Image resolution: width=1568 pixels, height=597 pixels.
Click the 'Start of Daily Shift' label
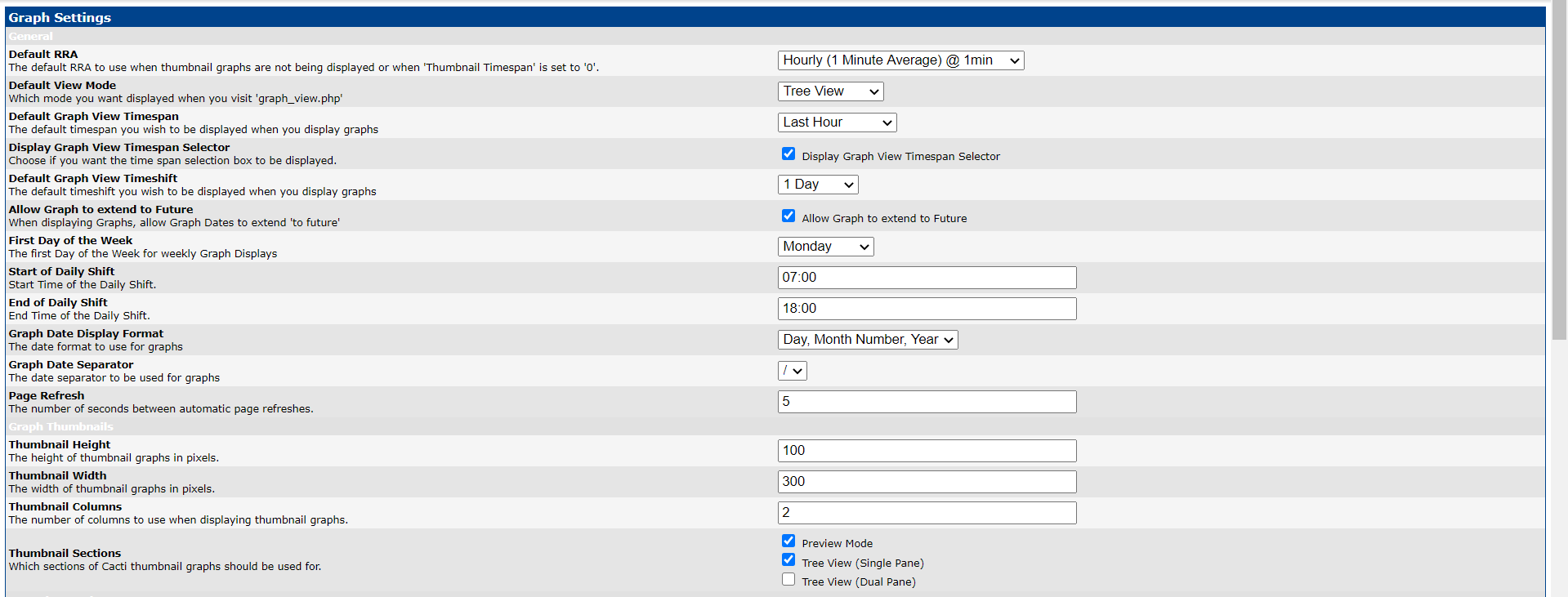tap(61, 271)
